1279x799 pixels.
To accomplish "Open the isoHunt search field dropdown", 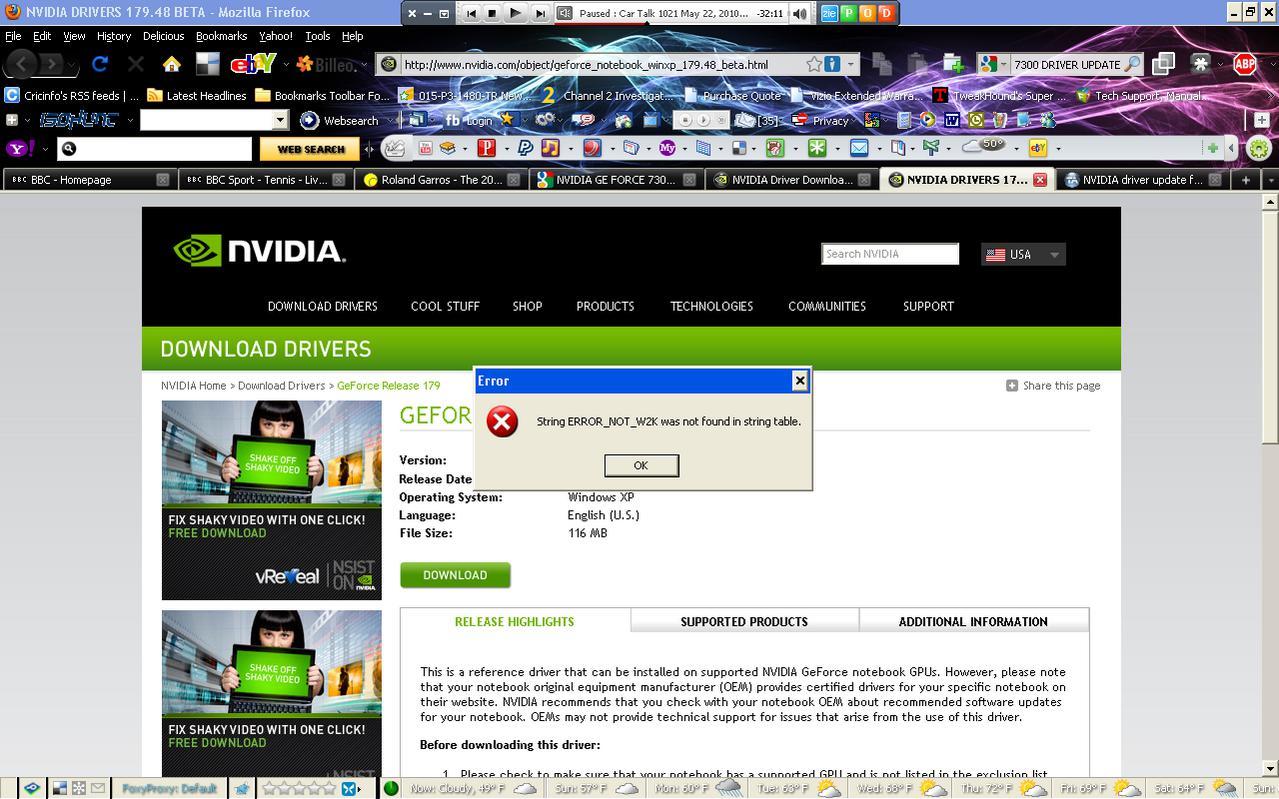I will pos(280,120).
